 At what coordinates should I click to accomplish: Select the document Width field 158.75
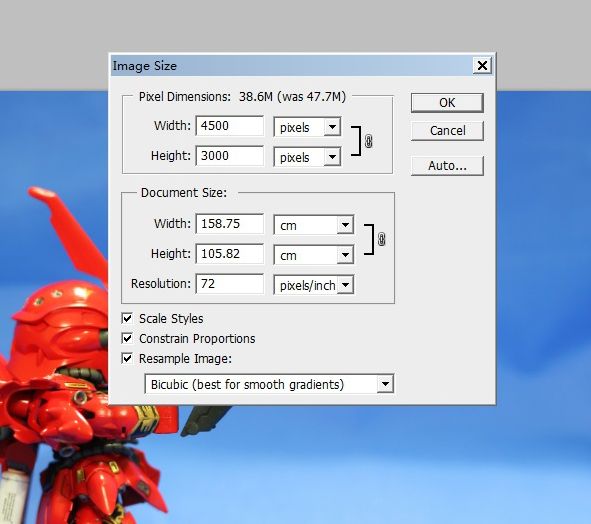pos(230,224)
